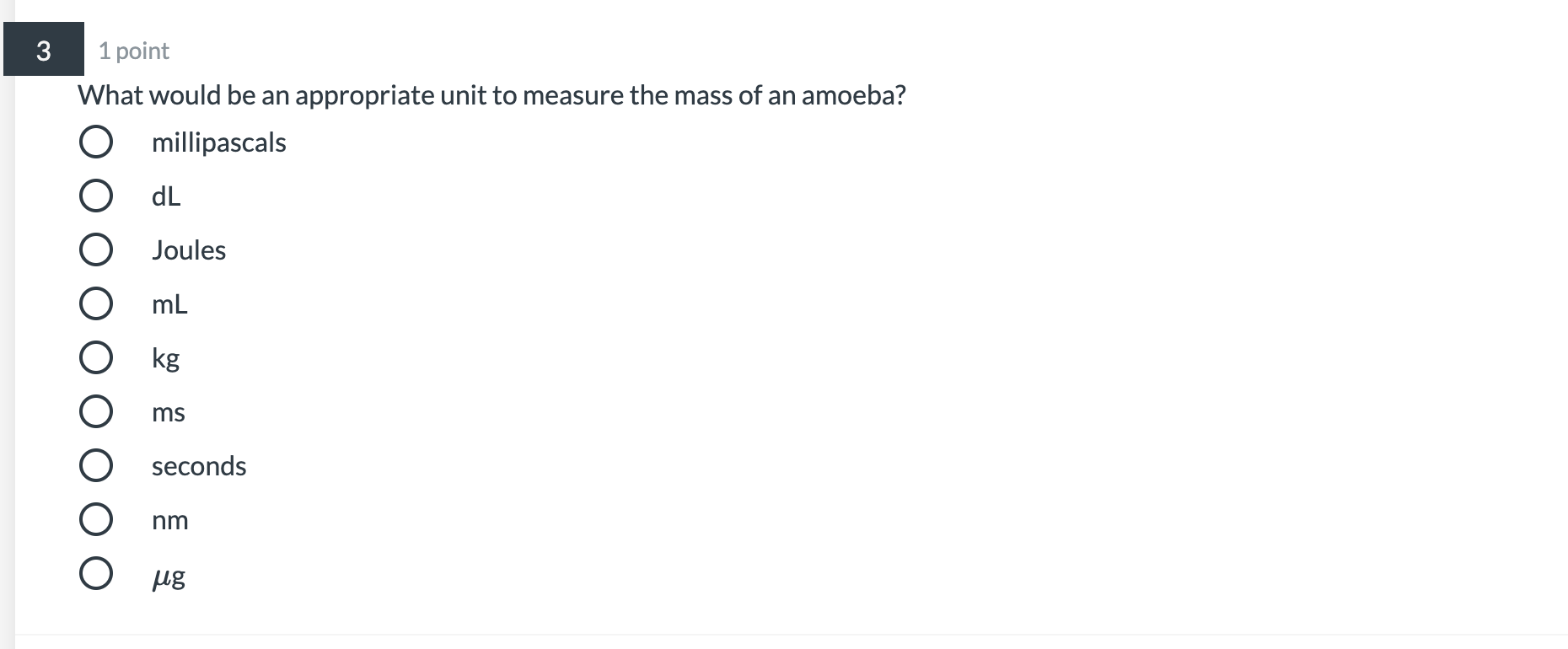The width and height of the screenshot is (1568, 649).
Task: Click the kg answer label
Action: [165, 357]
